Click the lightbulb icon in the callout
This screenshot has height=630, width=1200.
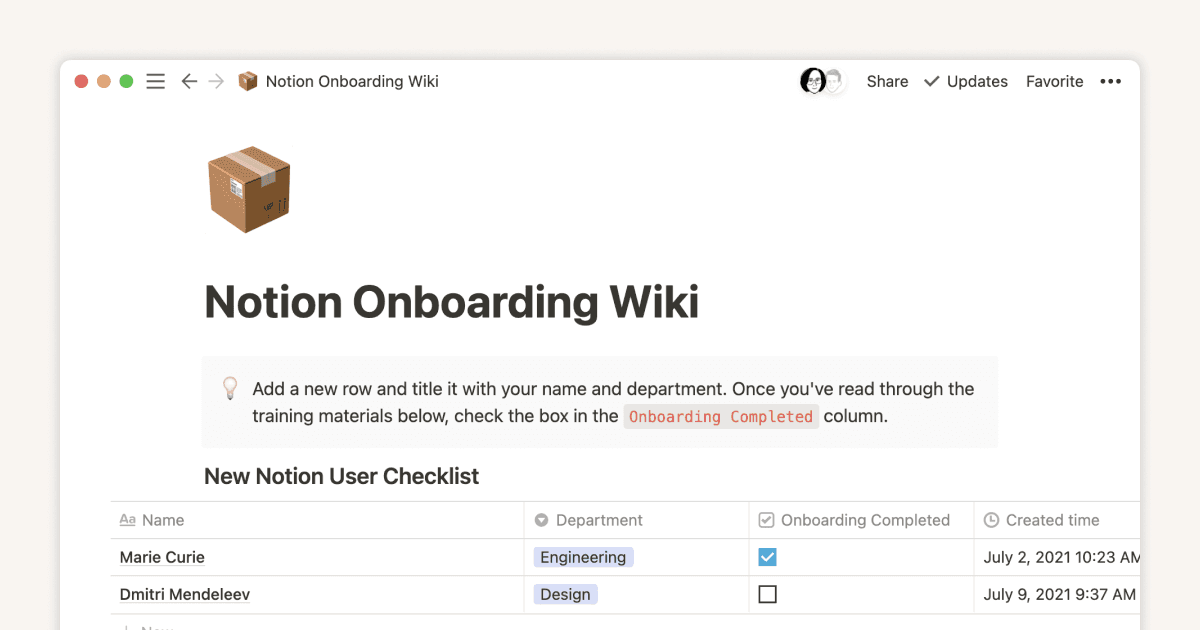point(230,387)
